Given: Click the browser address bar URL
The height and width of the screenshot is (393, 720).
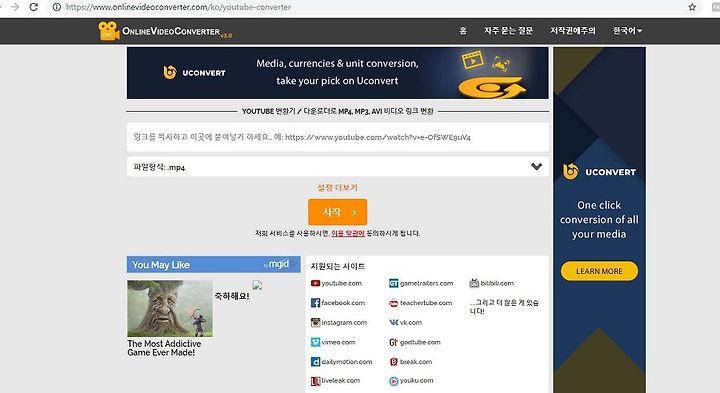Looking at the screenshot, I should [178, 7].
